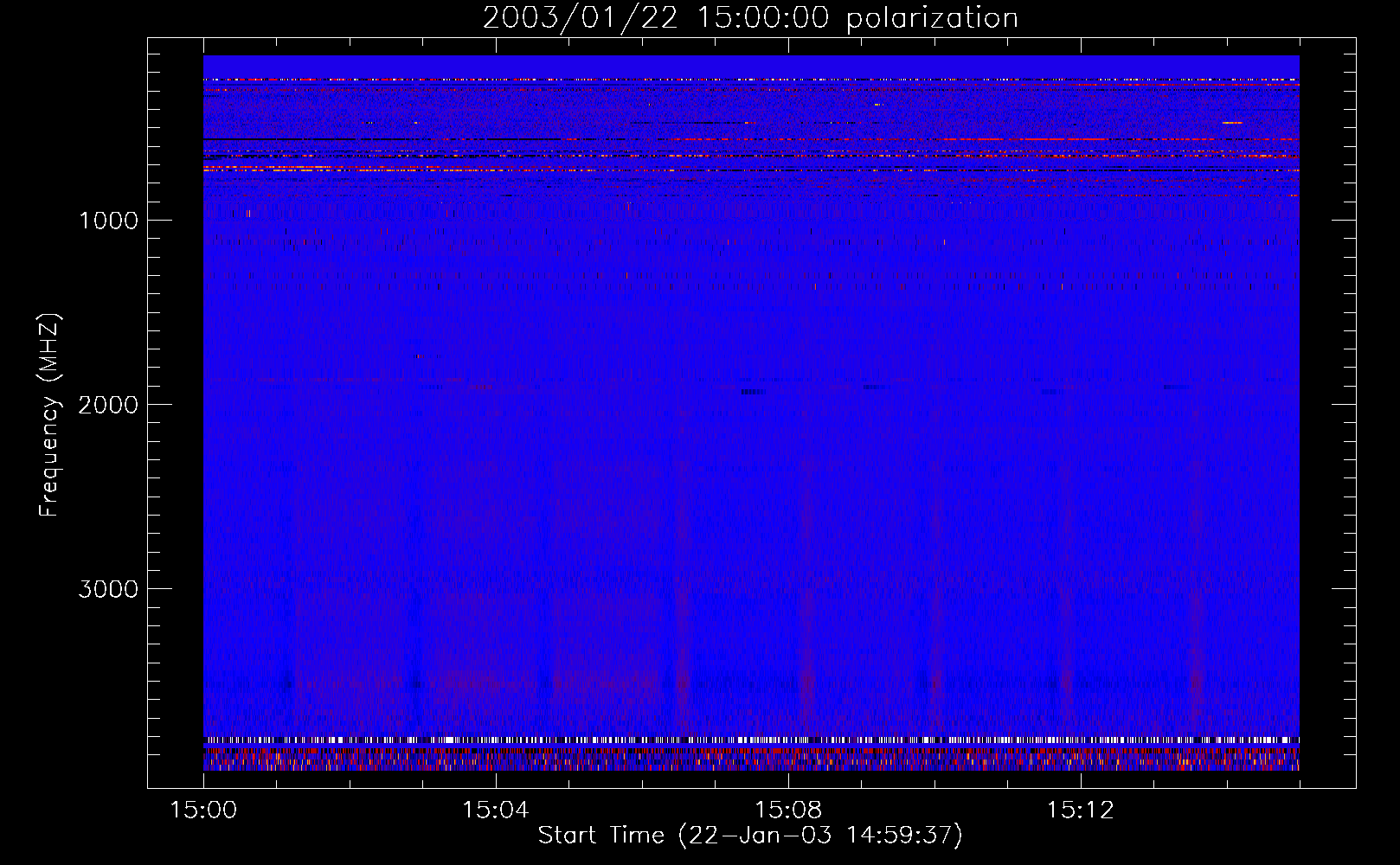Click the 15:00 time tick label
The width and height of the screenshot is (1400, 865).
point(203,811)
